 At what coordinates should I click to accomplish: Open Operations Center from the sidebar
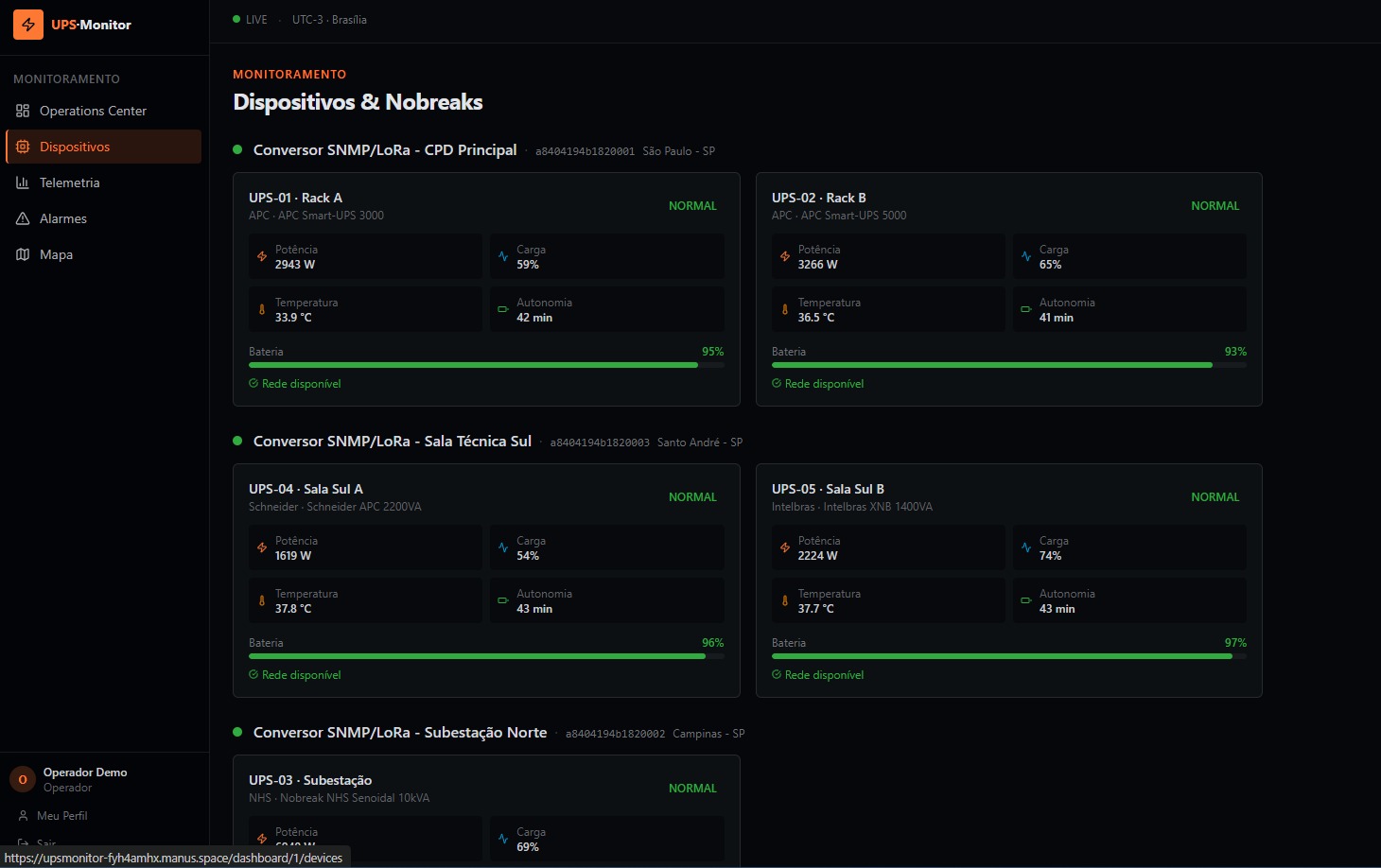point(103,111)
